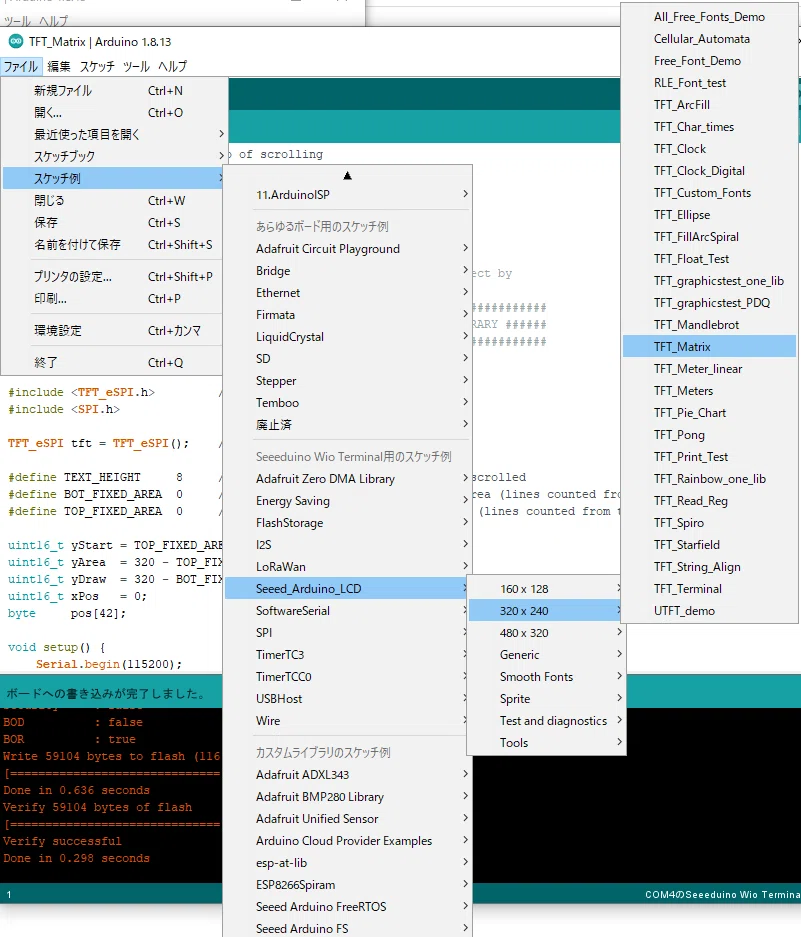801x937 pixels.
Task: Open the 廃止済 examples submenu
Action: click(348, 425)
